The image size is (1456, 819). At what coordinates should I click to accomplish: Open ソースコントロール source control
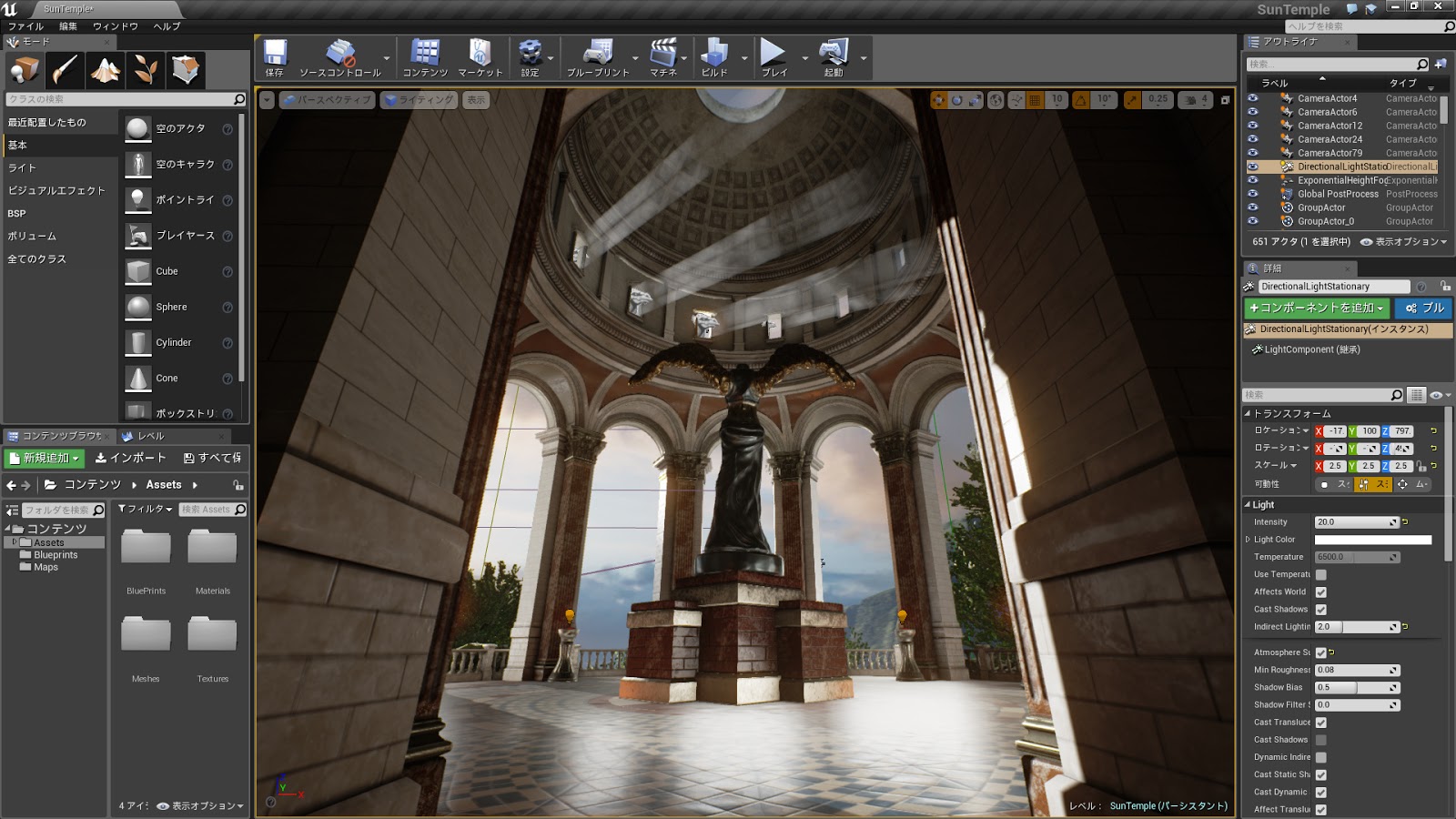pos(340,58)
